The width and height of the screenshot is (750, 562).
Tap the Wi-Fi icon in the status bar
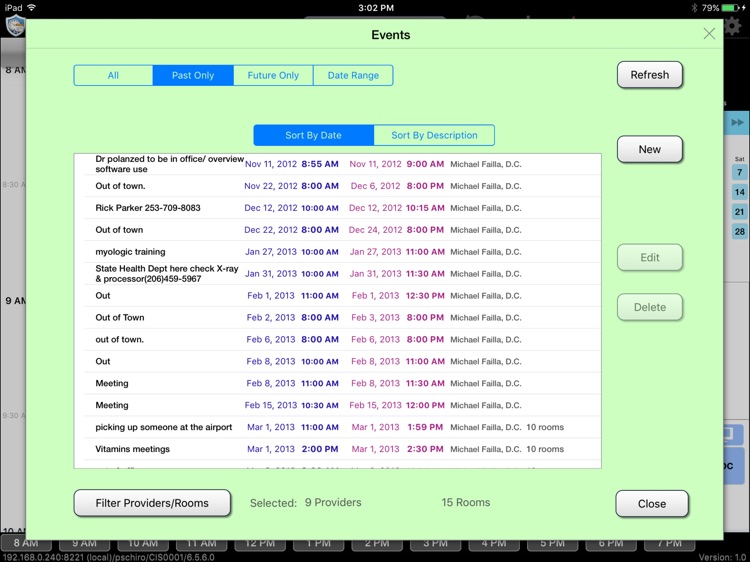point(32,8)
